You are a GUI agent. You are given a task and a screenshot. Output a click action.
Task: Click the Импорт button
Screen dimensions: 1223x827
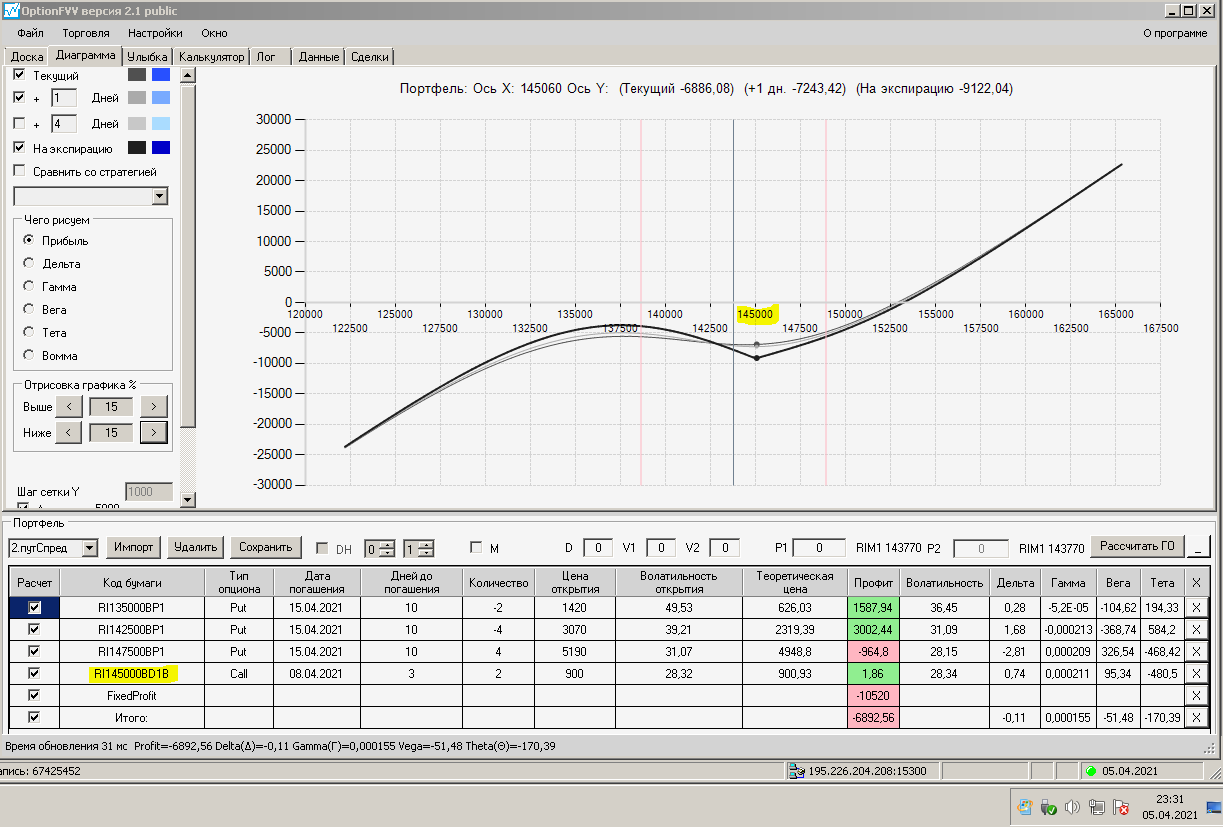[134, 547]
